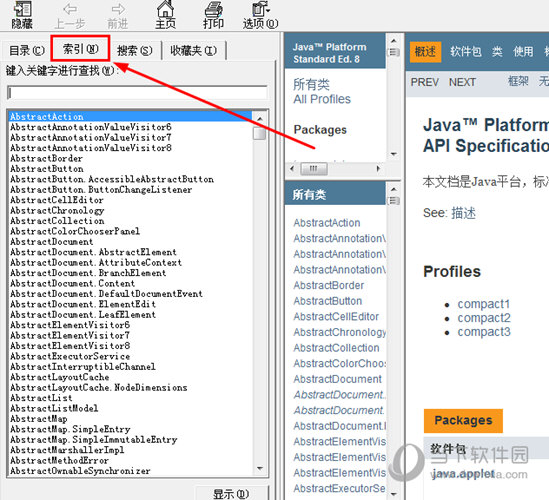Click the 框架 frames link
The height and width of the screenshot is (500, 549).
click(518, 82)
